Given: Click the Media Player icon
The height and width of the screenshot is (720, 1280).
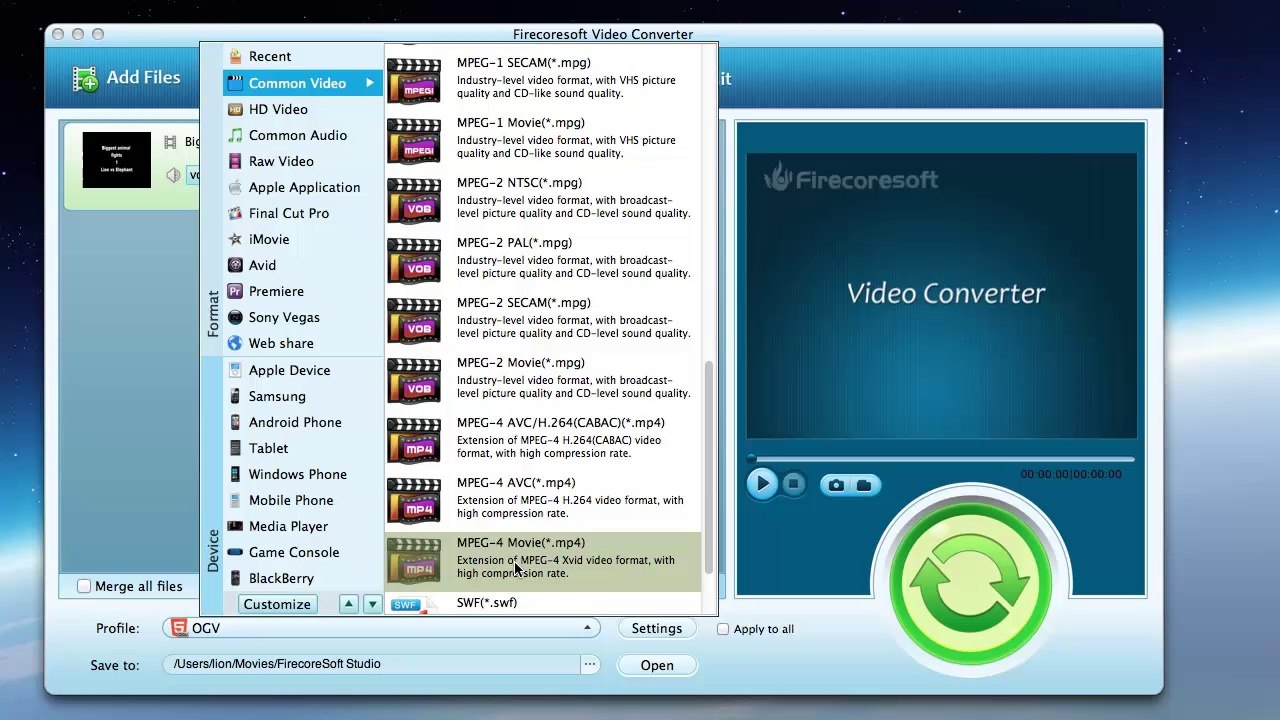Looking at the screenshot, I should click(235, 526).
